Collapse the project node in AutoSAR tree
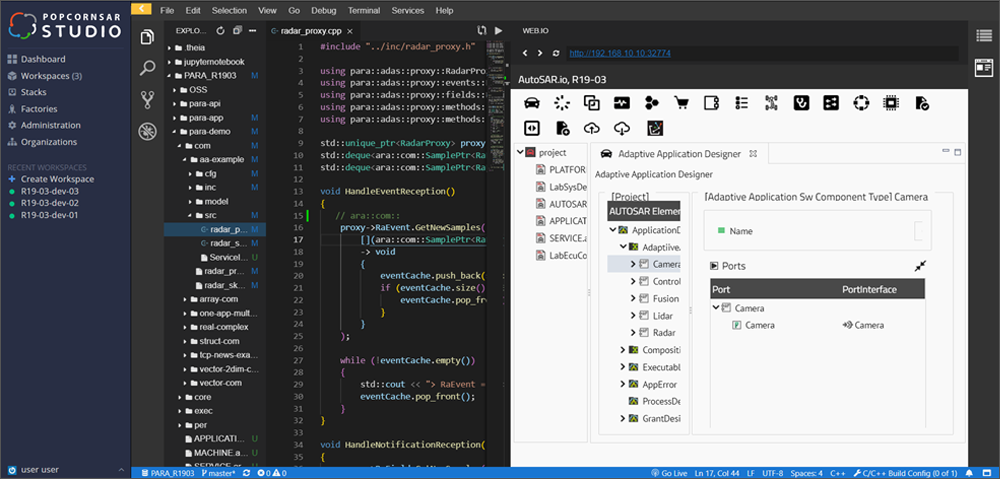The width and height of the screenshot is (1000, 479). pyautogui.click(x=520, y=153)
